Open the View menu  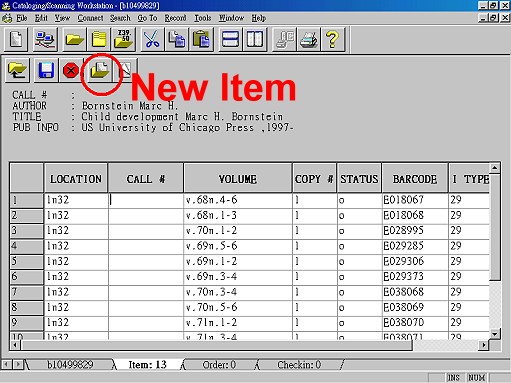62,18
